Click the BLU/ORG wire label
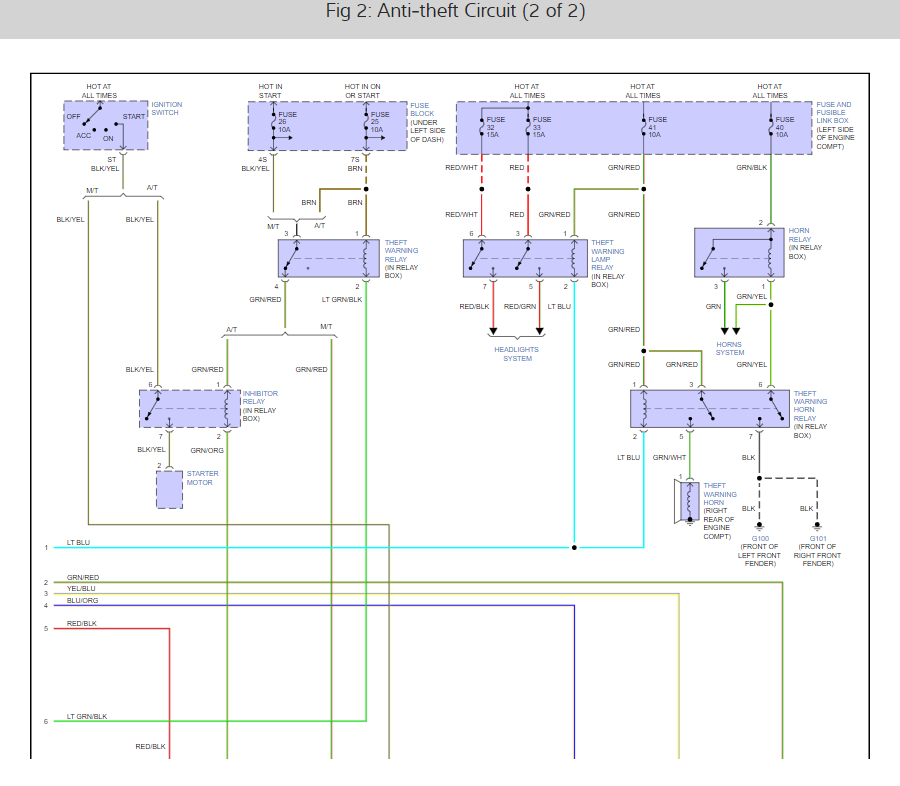Viewport: 900px width, 786px height. point(82,601)
